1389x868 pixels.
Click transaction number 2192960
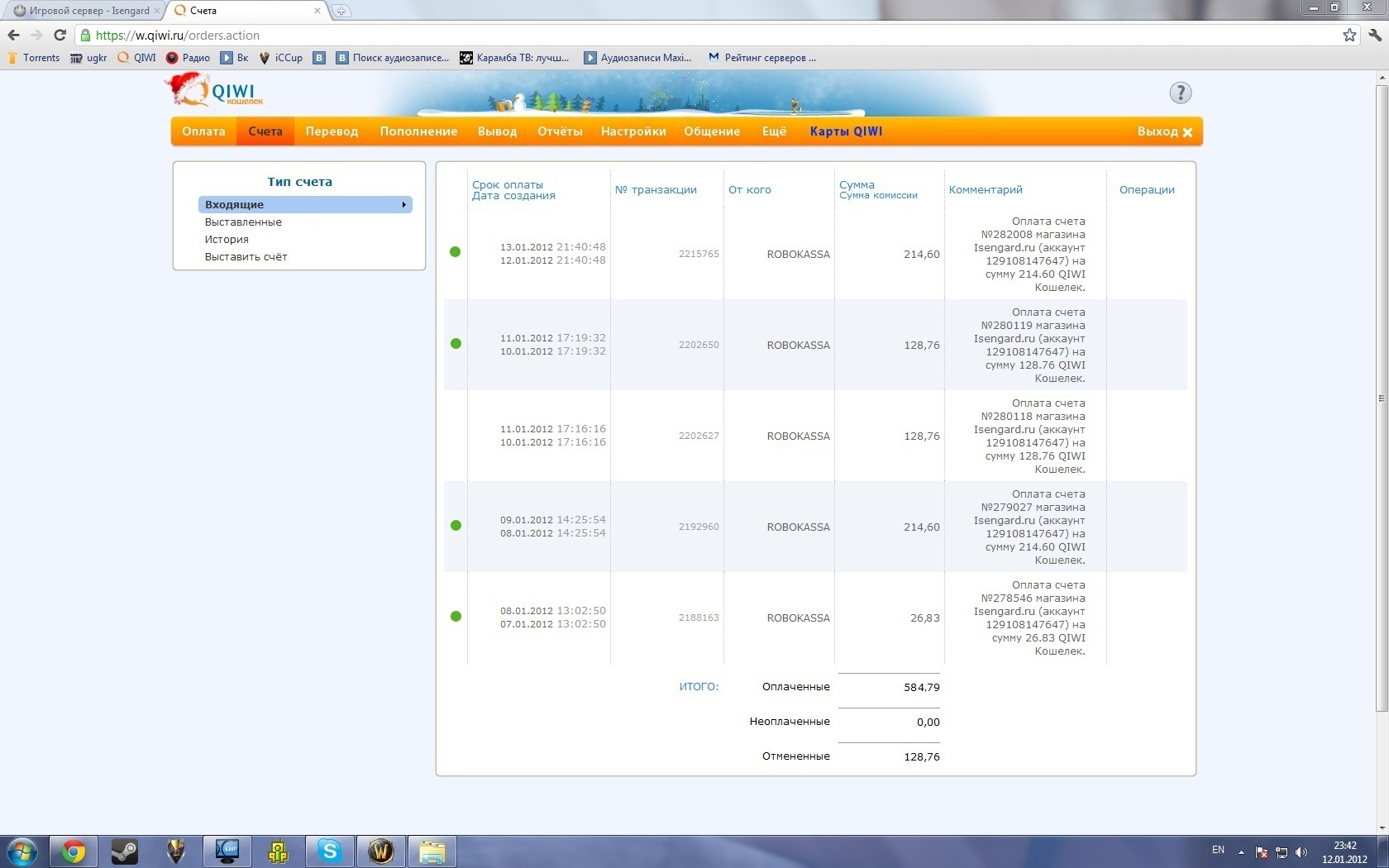pos(699,527)
